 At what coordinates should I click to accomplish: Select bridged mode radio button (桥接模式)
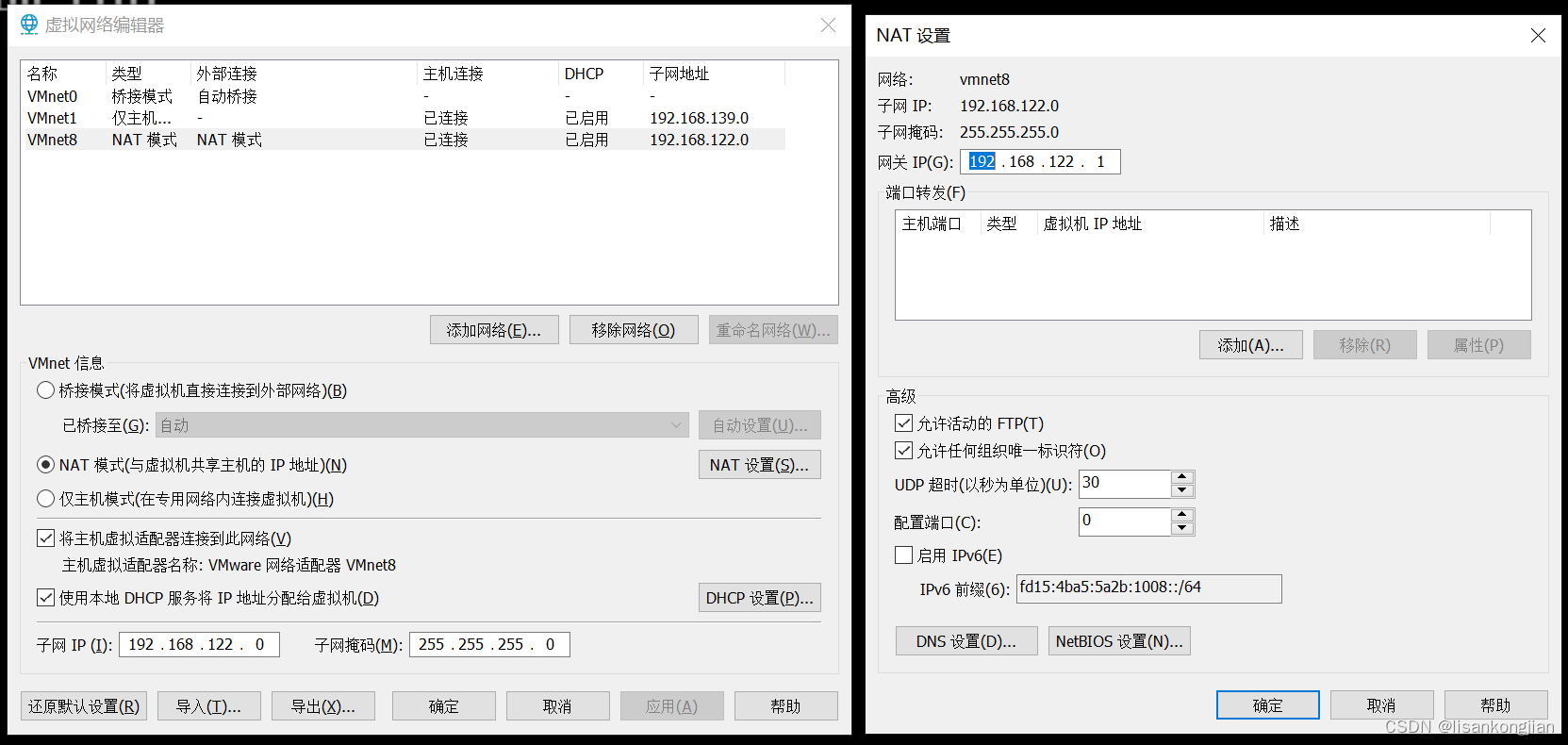[45, 390]
